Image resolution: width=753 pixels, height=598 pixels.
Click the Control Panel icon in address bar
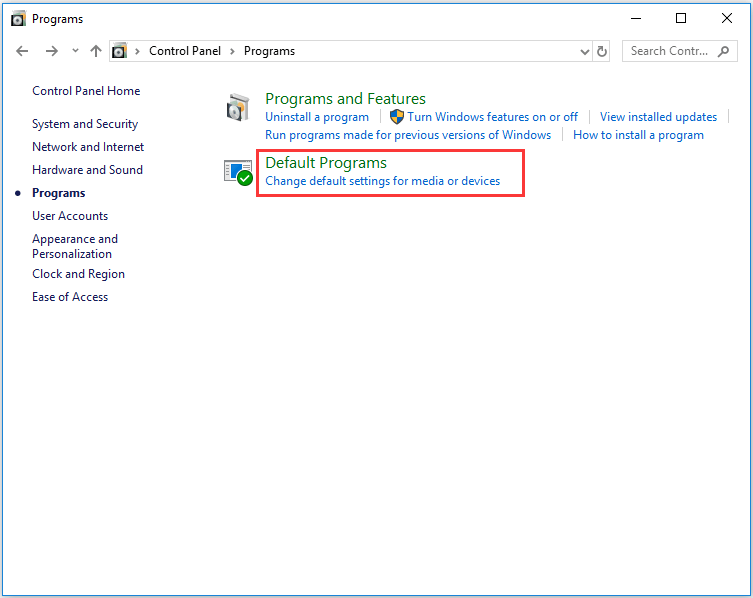tap(119, 50)
